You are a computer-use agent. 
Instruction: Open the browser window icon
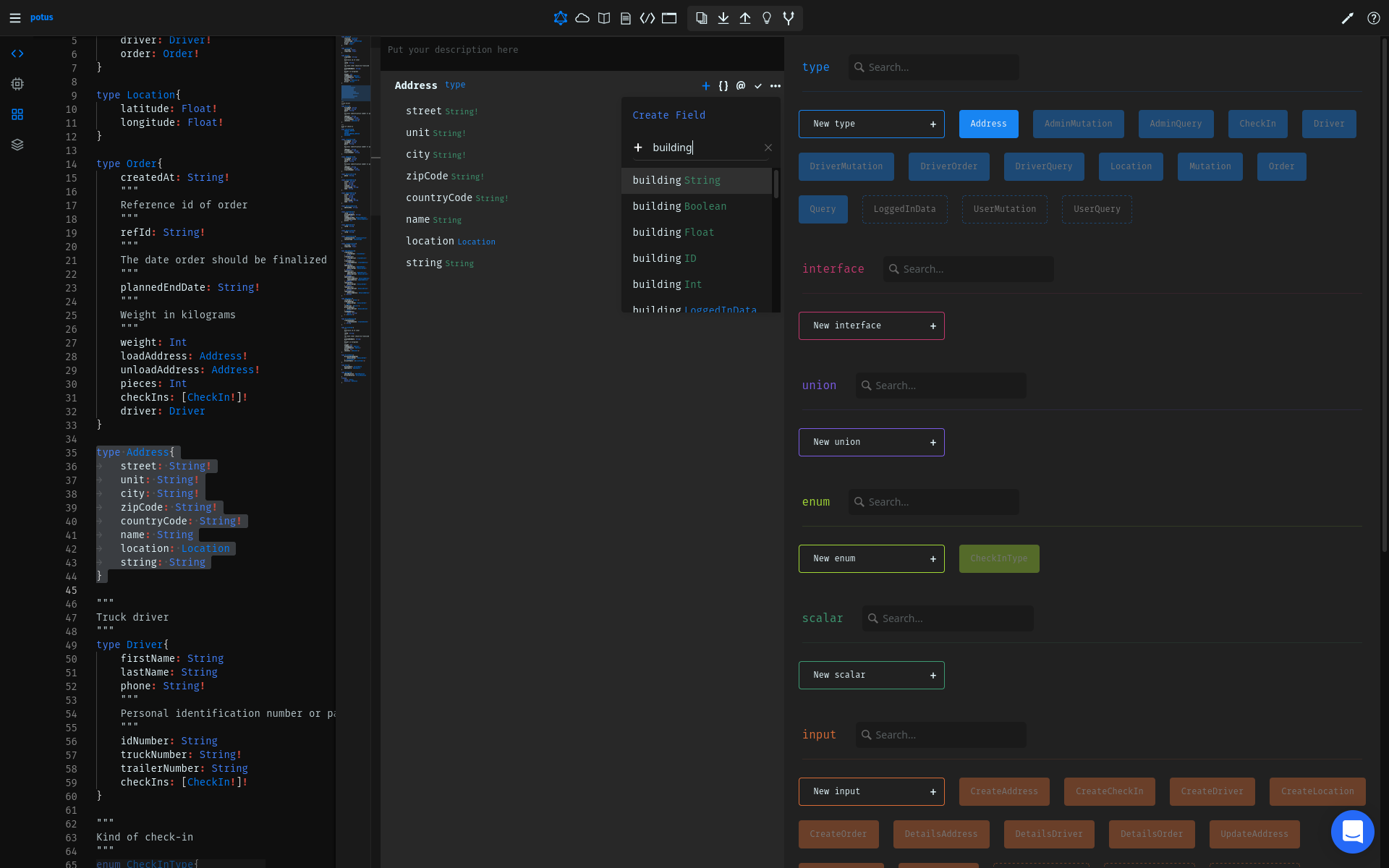[669, 18]
